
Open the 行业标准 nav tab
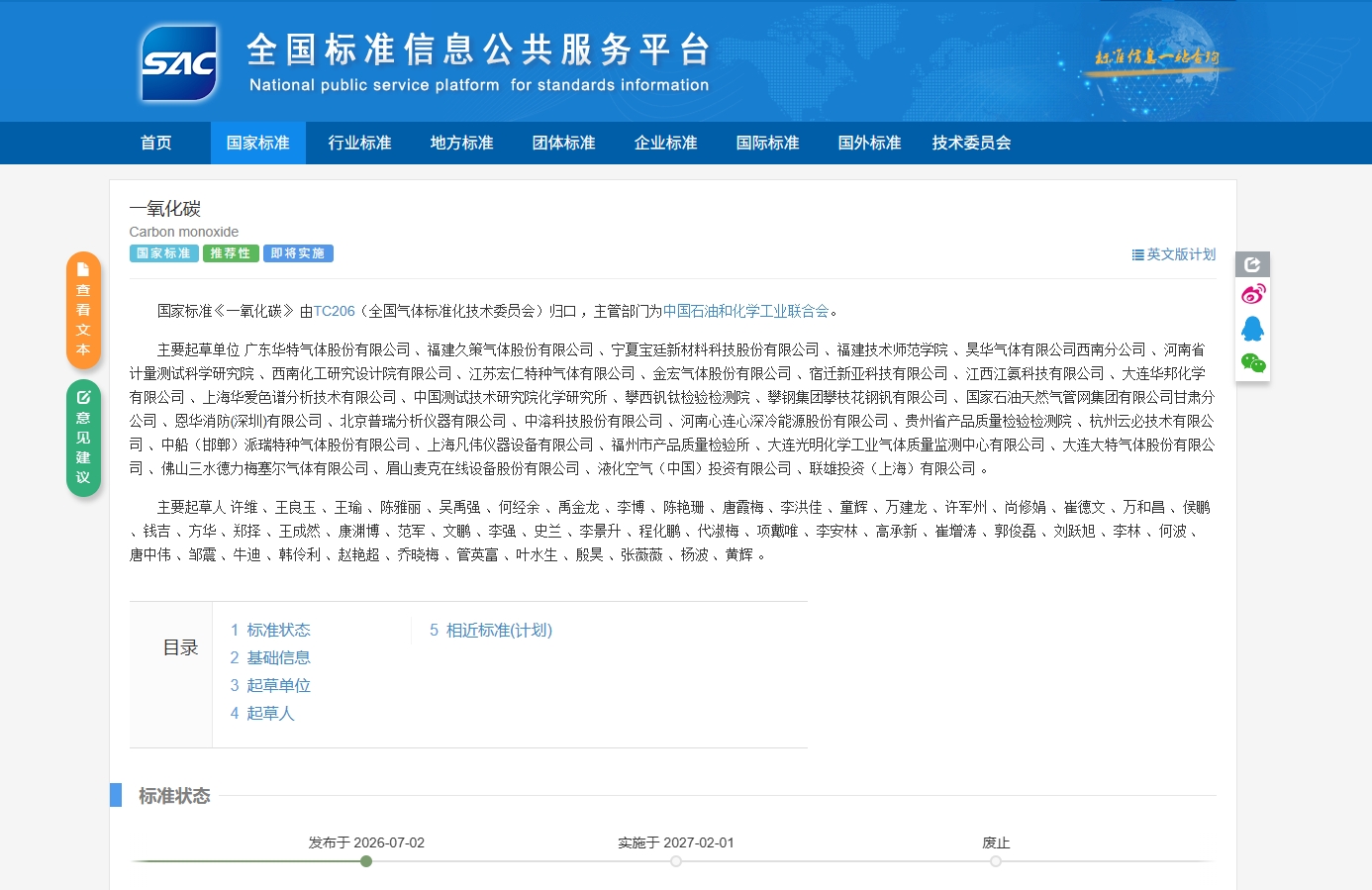[x=360, y=143]
